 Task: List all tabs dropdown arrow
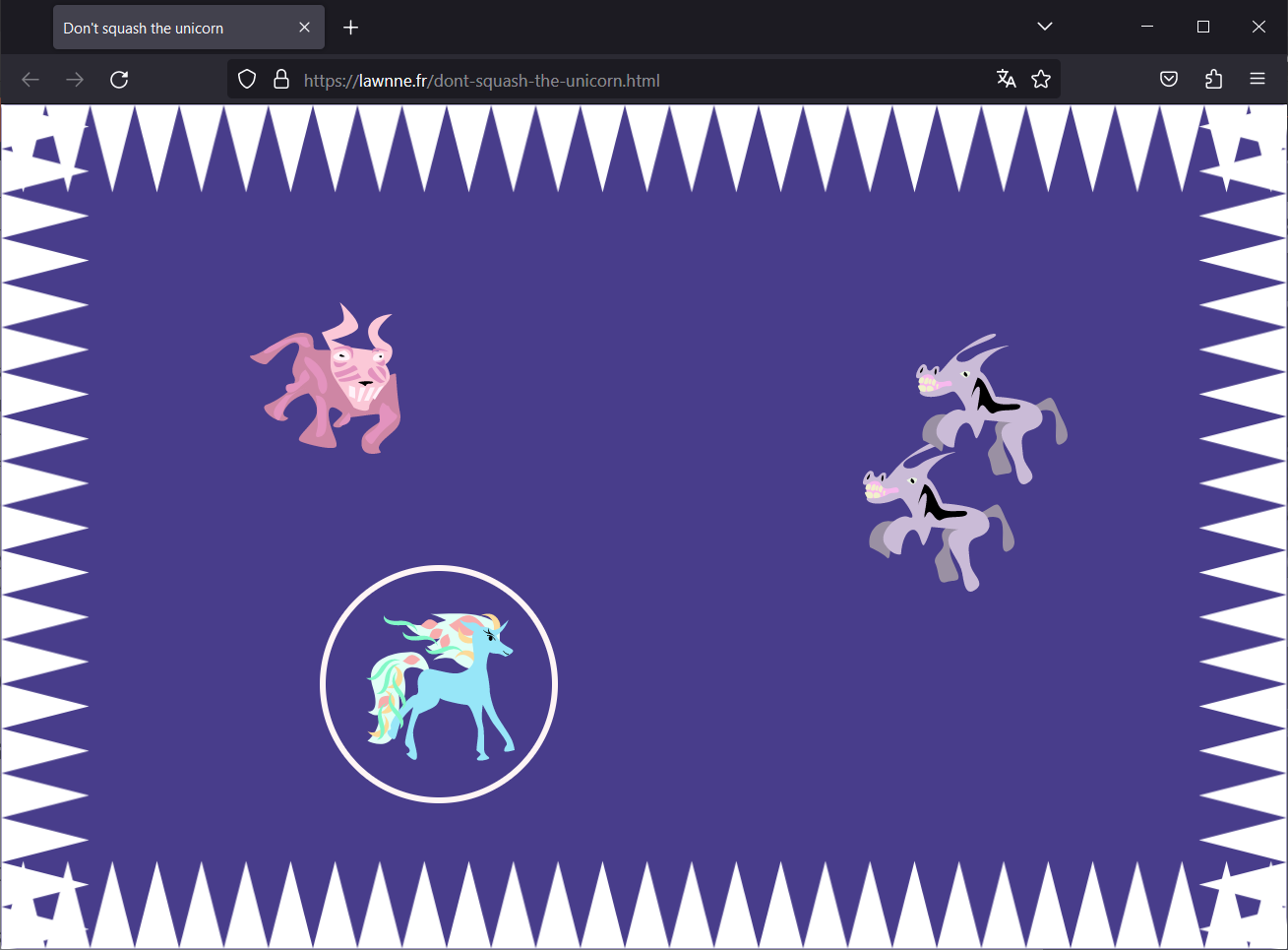point(1045,27)
